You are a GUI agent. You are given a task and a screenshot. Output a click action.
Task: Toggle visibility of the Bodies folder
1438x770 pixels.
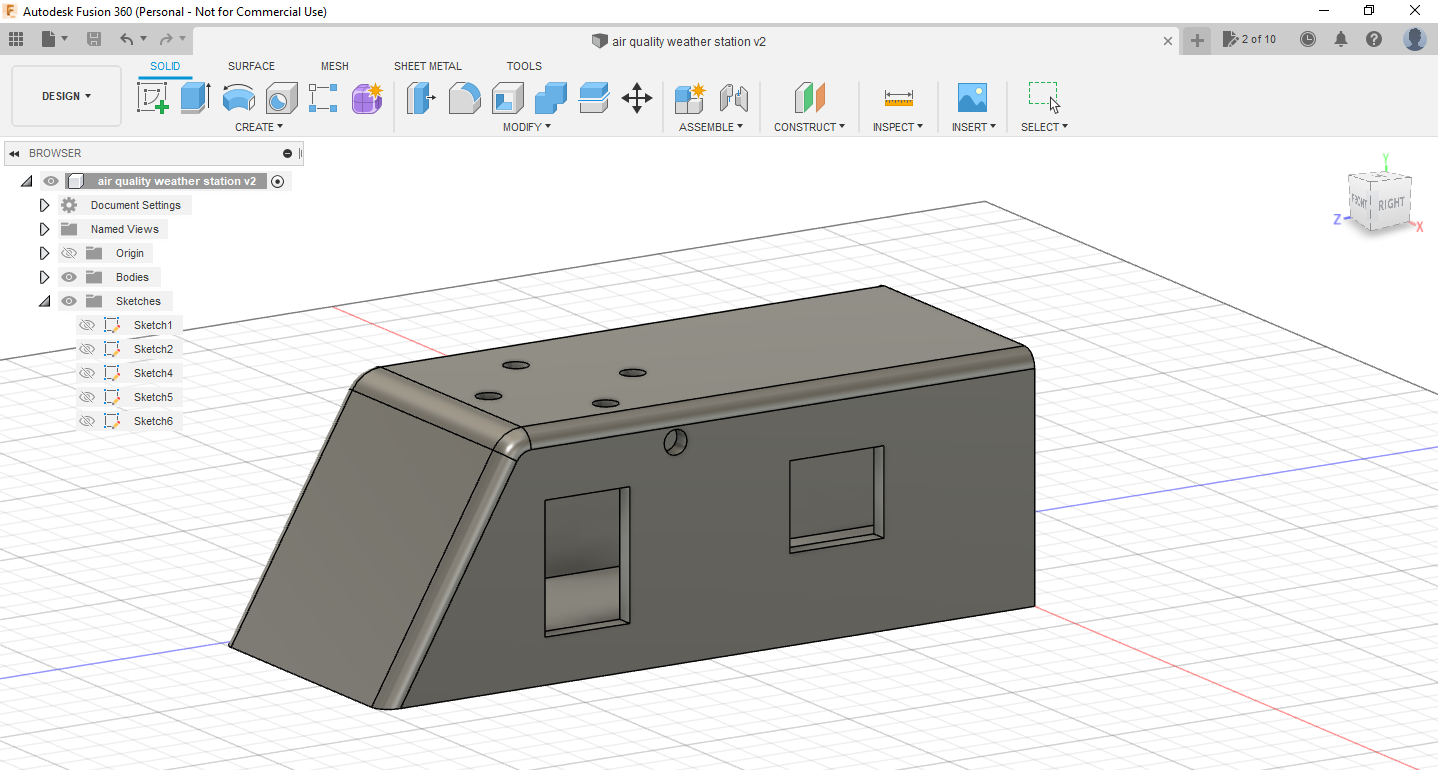[68, 276]
